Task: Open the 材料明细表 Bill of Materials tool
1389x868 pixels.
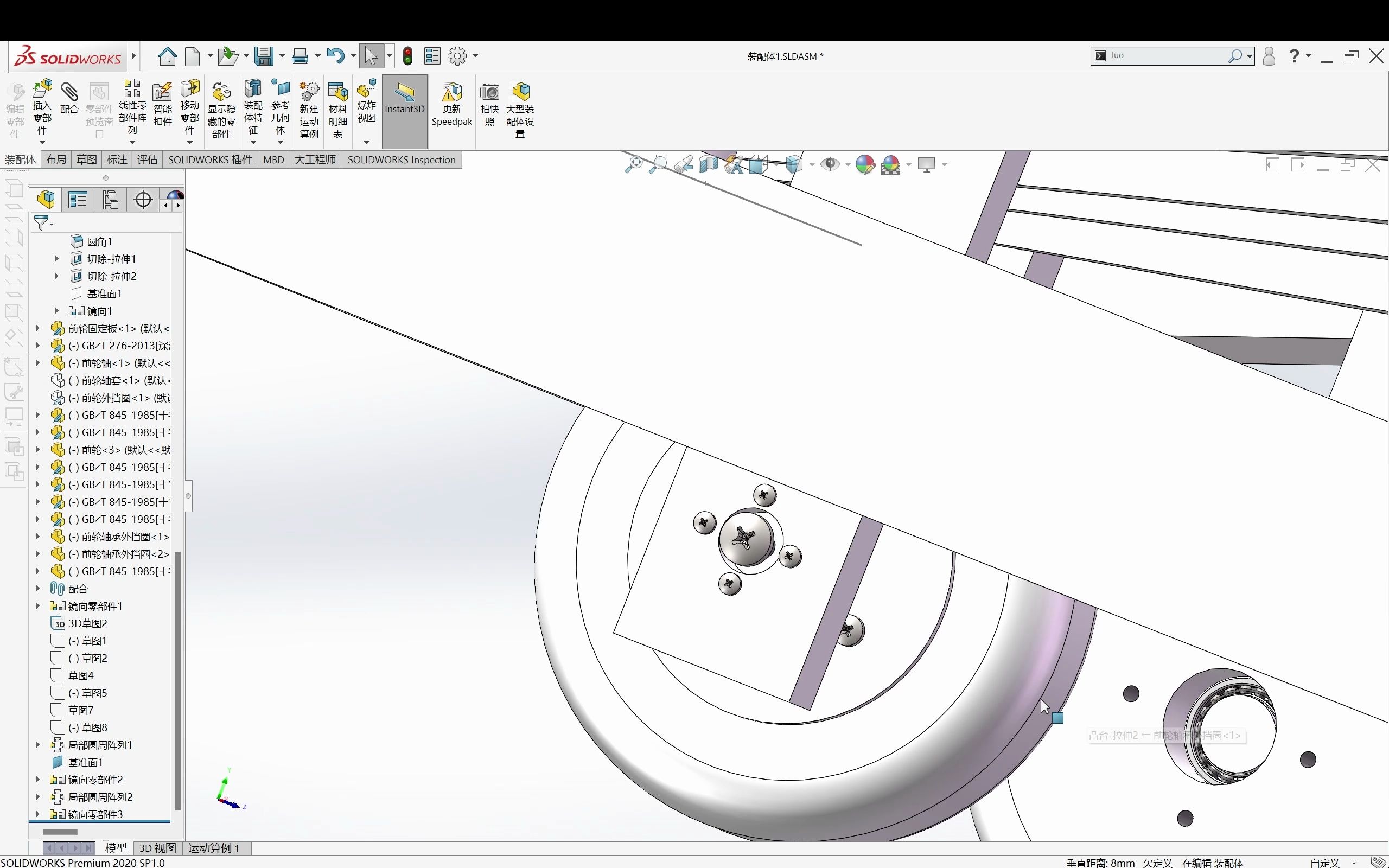Action: (337, 110)
